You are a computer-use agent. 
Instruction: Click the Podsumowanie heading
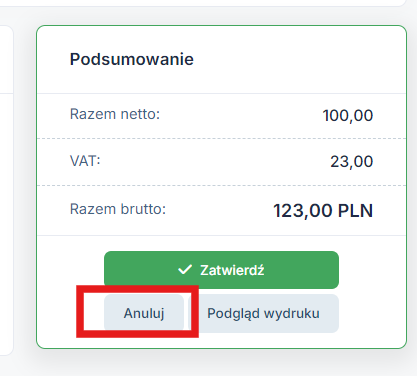pyautogui.click(x=132, y=59)
